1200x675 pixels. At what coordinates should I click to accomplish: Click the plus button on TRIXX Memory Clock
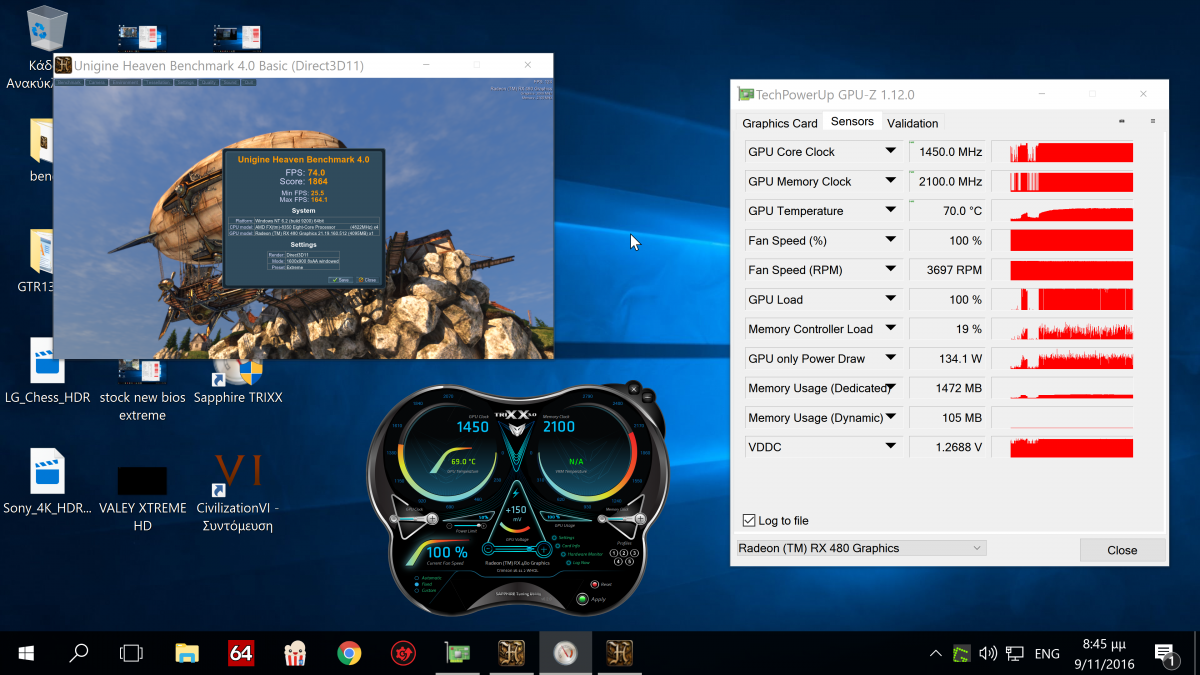pos(639,518)
